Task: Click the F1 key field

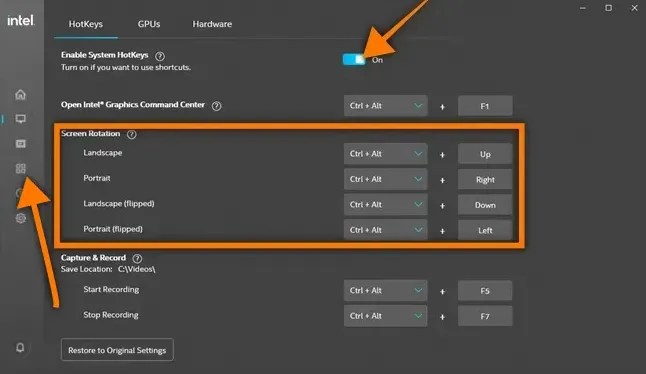Action: click(x=485, y=106)
